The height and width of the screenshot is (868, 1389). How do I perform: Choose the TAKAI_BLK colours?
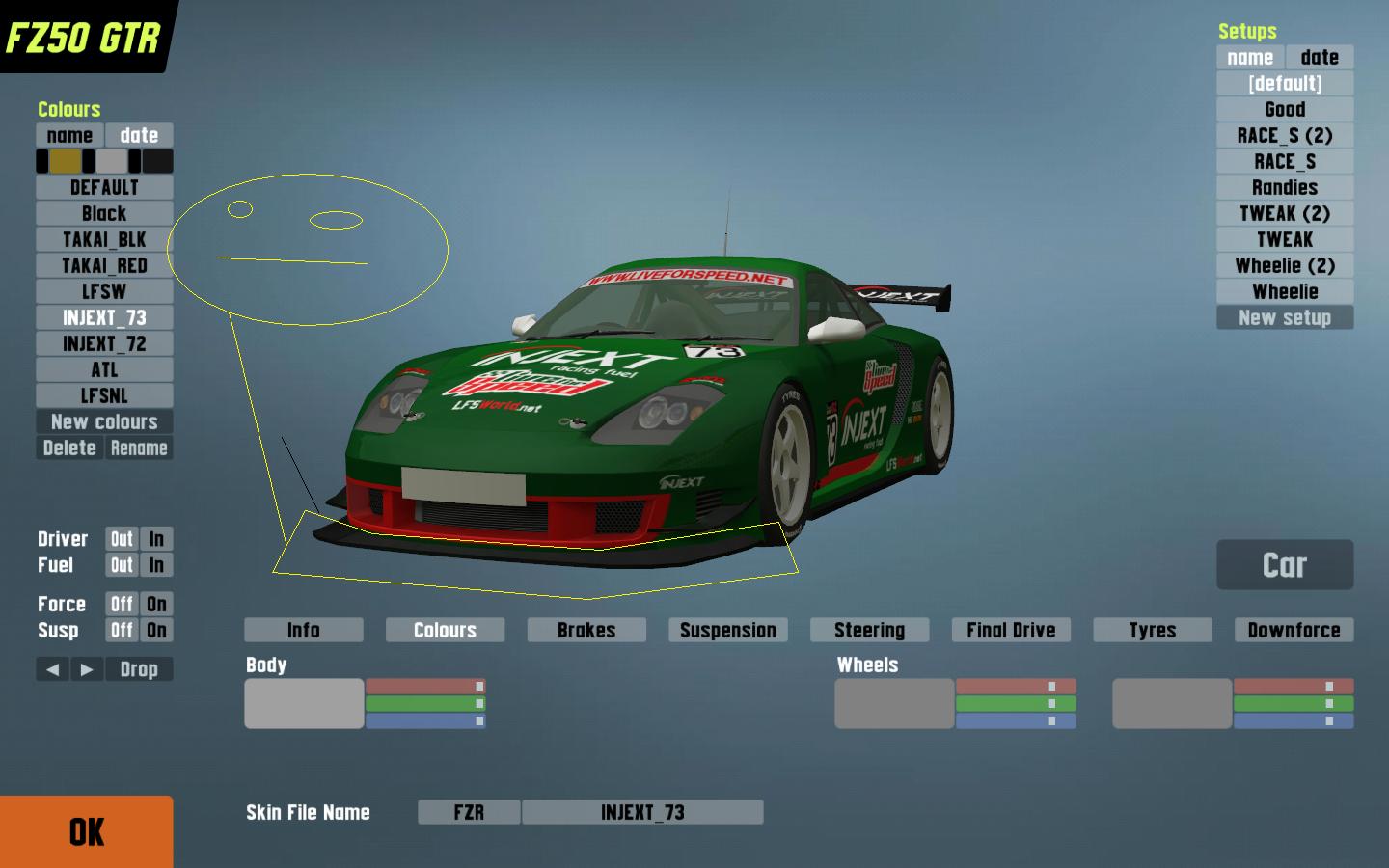tap(104, 239)
